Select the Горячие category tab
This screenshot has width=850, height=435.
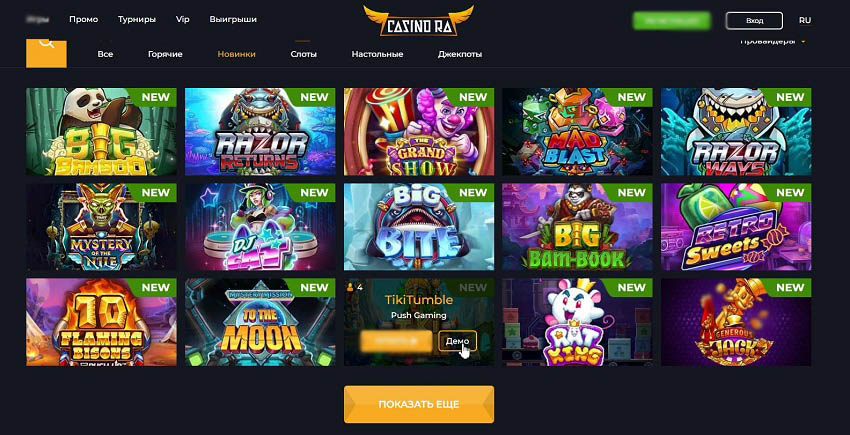point(165,54)
